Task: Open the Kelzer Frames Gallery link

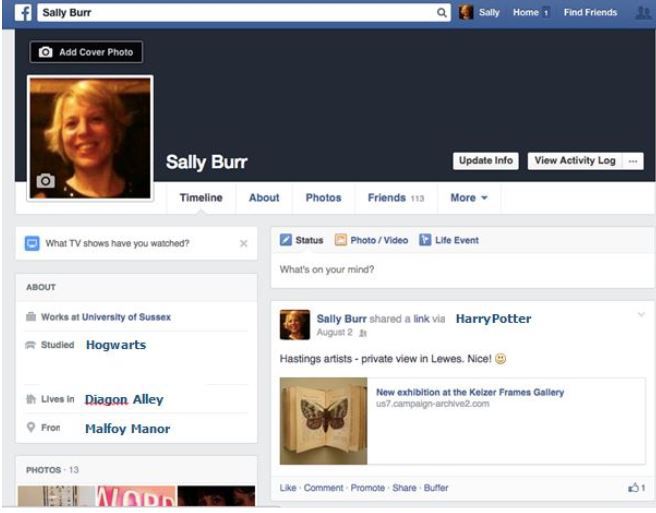Action: tap(469, 393)
